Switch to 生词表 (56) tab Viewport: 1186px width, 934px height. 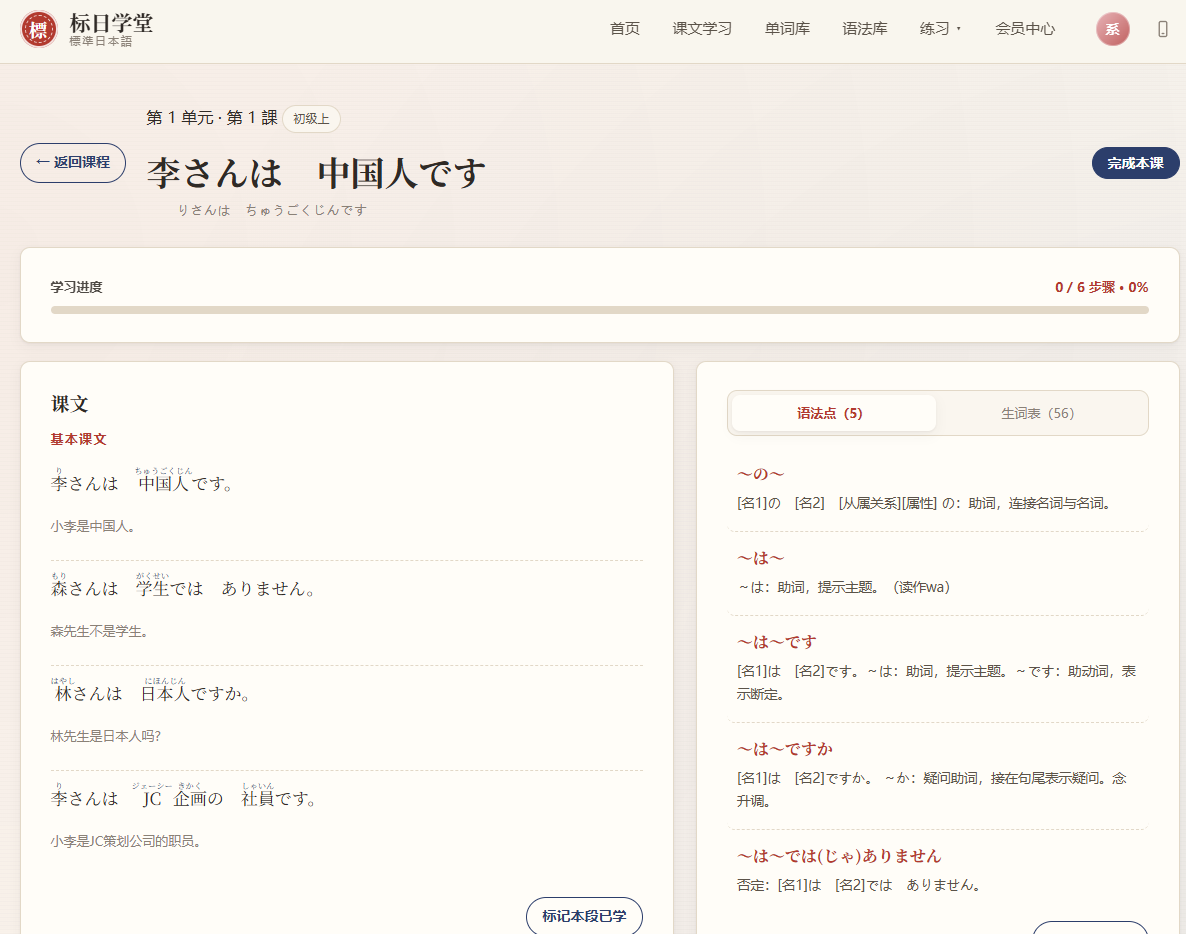pos(1037,413)
